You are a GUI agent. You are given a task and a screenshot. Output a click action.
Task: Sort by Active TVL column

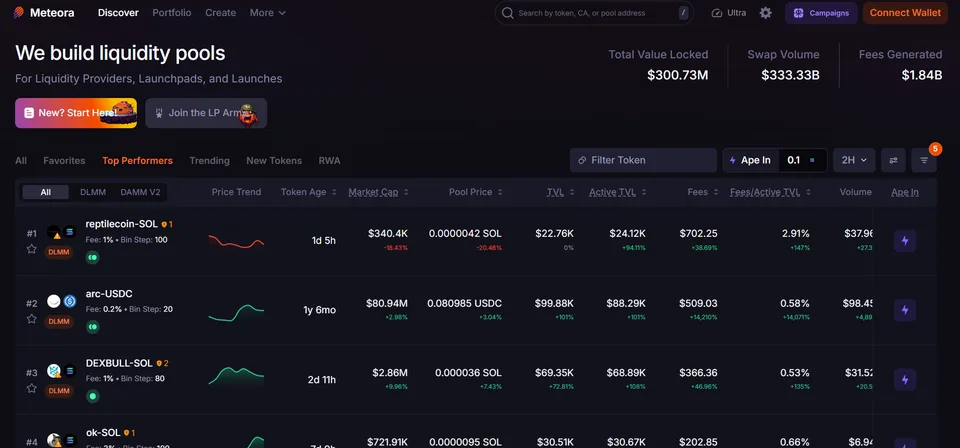pos(618,192)
